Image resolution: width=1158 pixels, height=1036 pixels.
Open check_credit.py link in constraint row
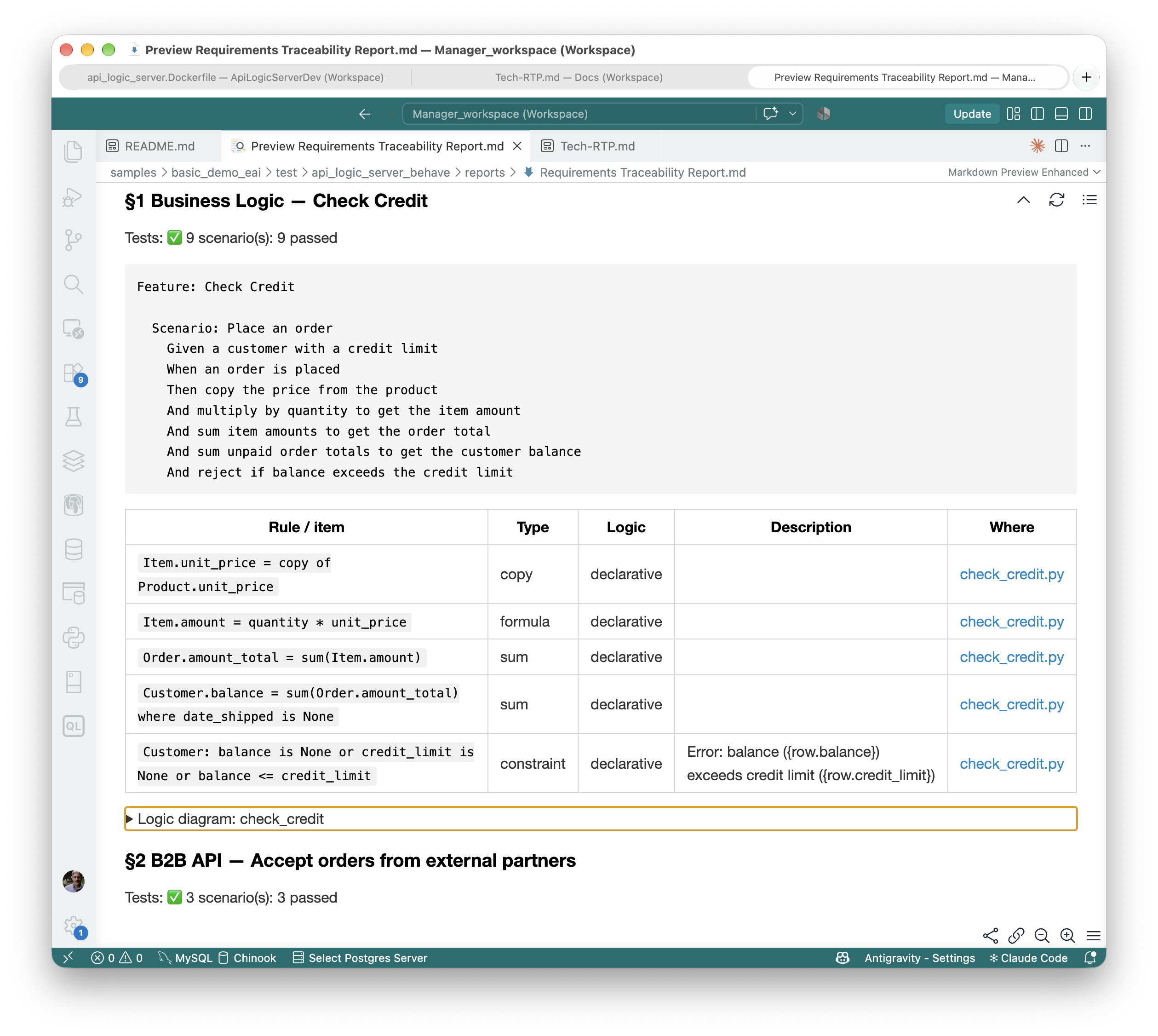pos(1011,764)
